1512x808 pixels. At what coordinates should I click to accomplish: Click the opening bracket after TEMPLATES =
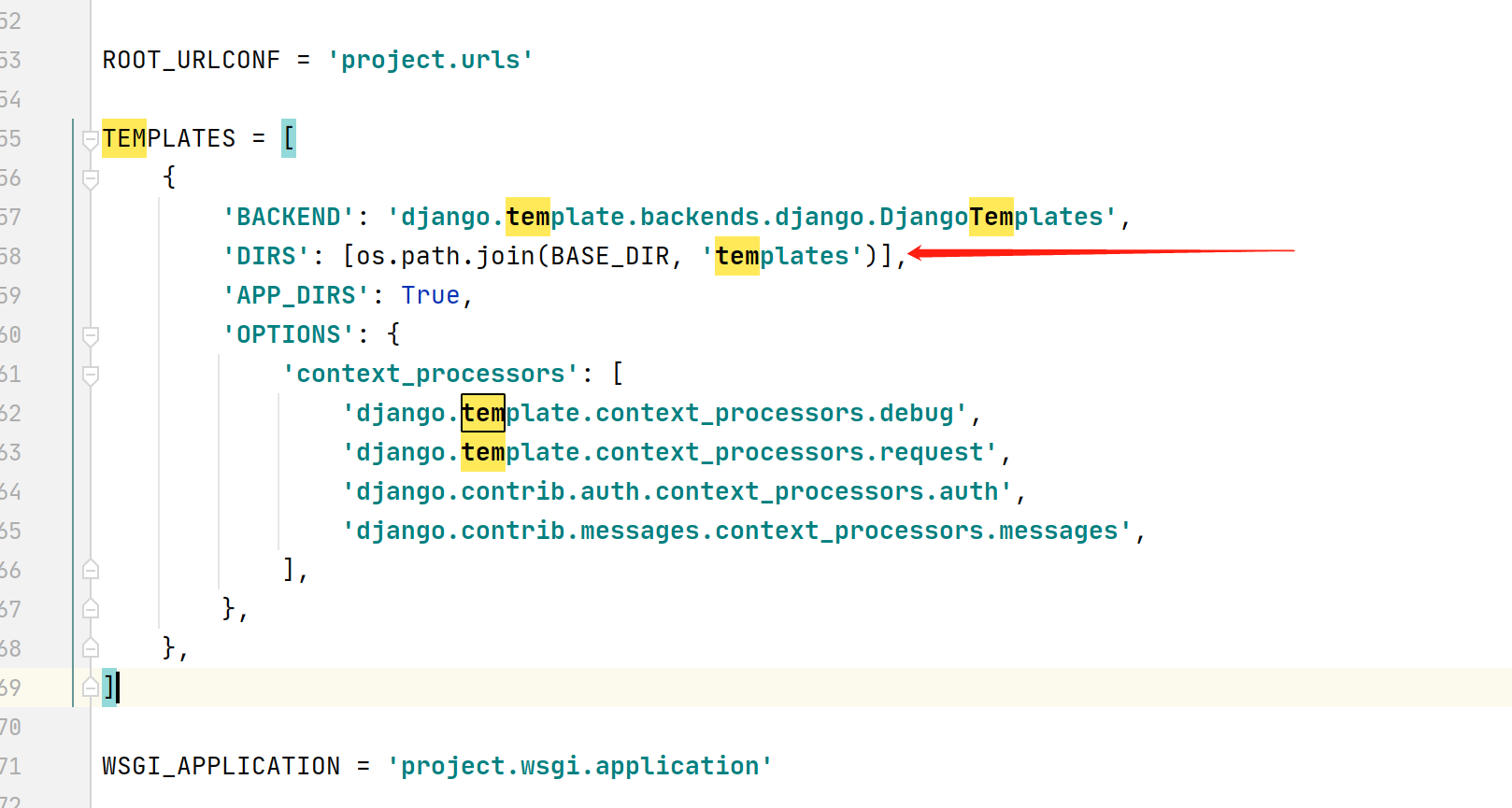tap(289, 138)
